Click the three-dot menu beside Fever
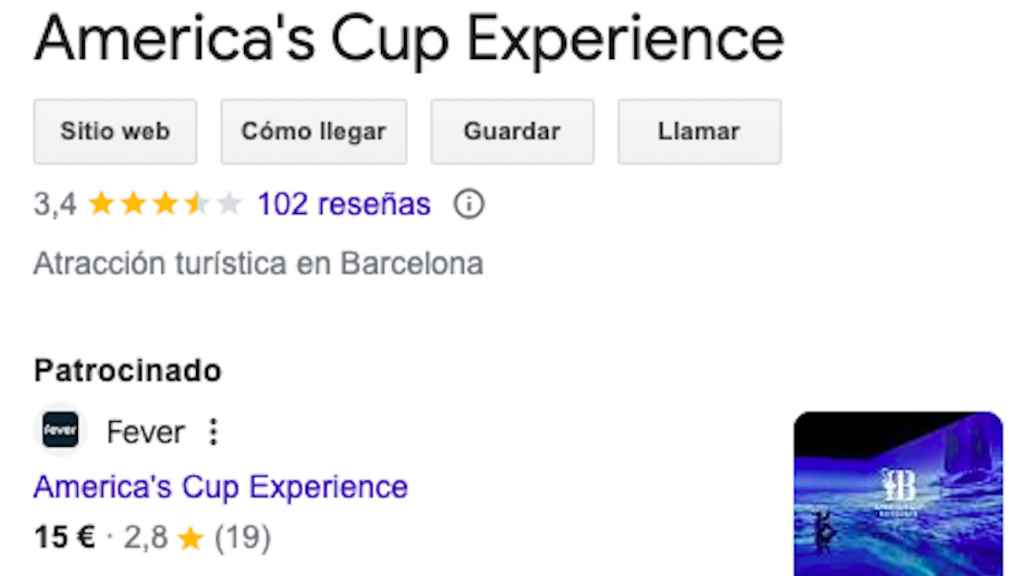This screenshot has height=576, width=1024. [215, 431]
